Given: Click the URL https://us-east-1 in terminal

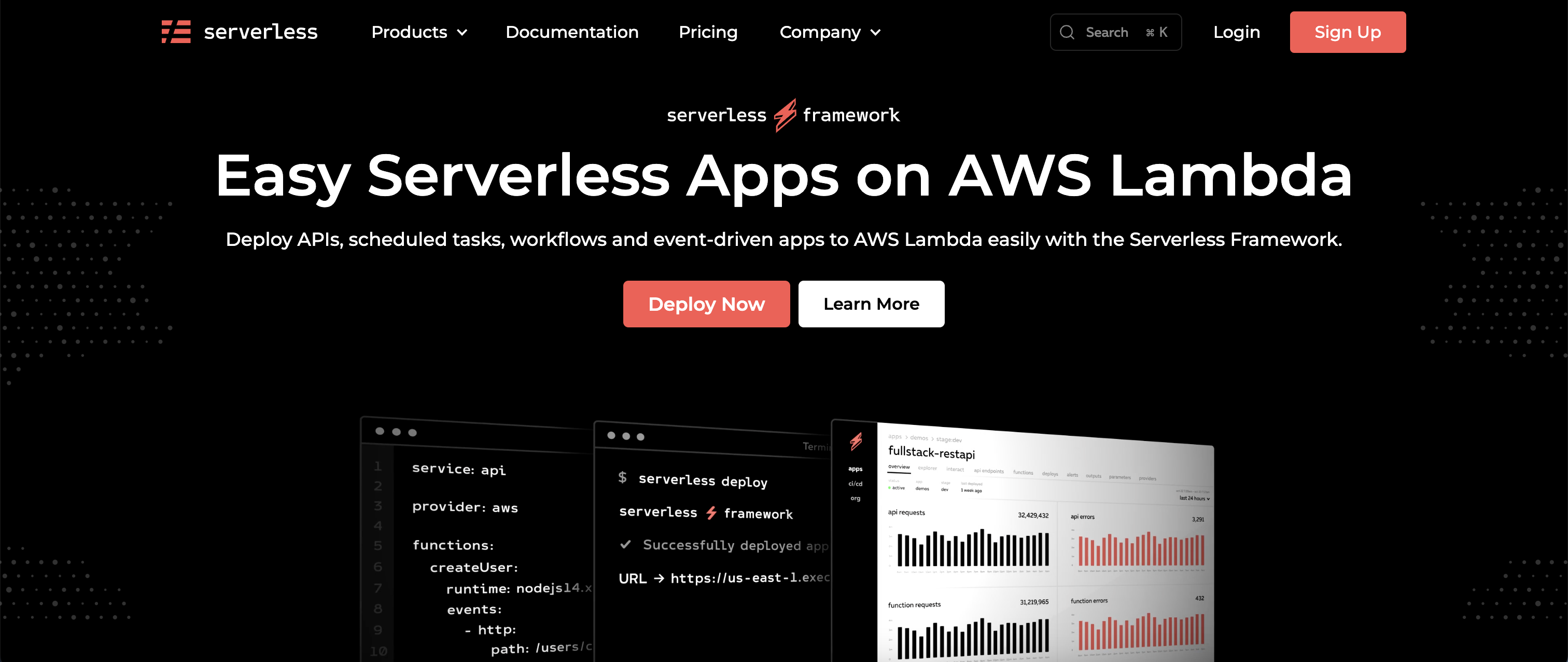Looking at the screenshot, I should [750, 577].
